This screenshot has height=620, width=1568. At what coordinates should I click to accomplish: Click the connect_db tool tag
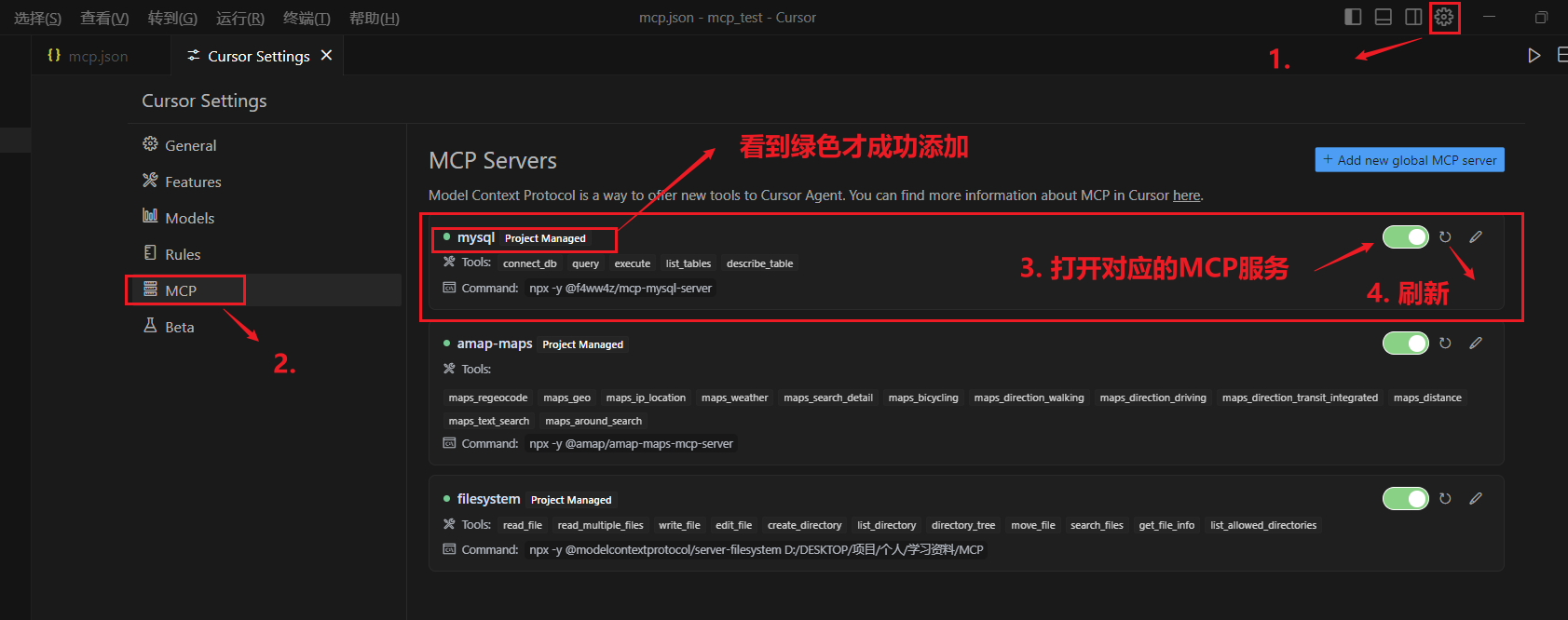tap(530, 263)
